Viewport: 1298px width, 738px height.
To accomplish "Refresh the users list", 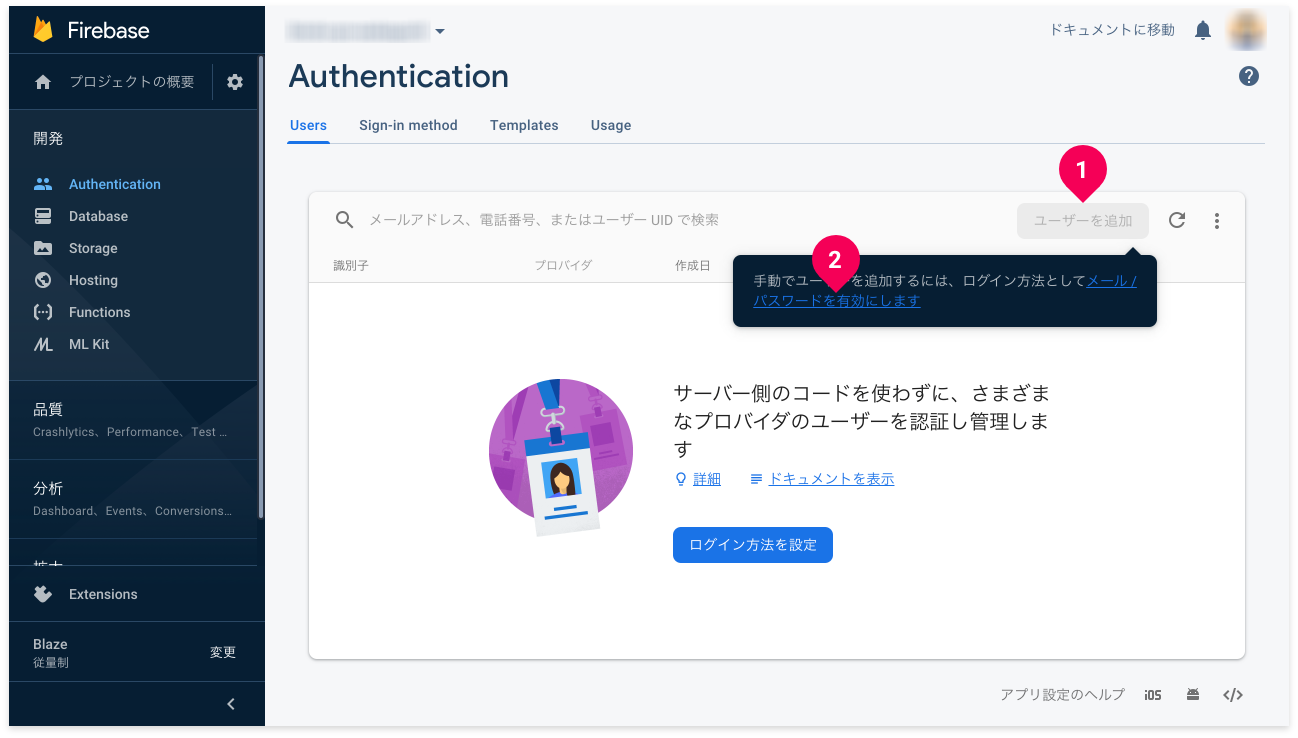I will [1177, 220].
